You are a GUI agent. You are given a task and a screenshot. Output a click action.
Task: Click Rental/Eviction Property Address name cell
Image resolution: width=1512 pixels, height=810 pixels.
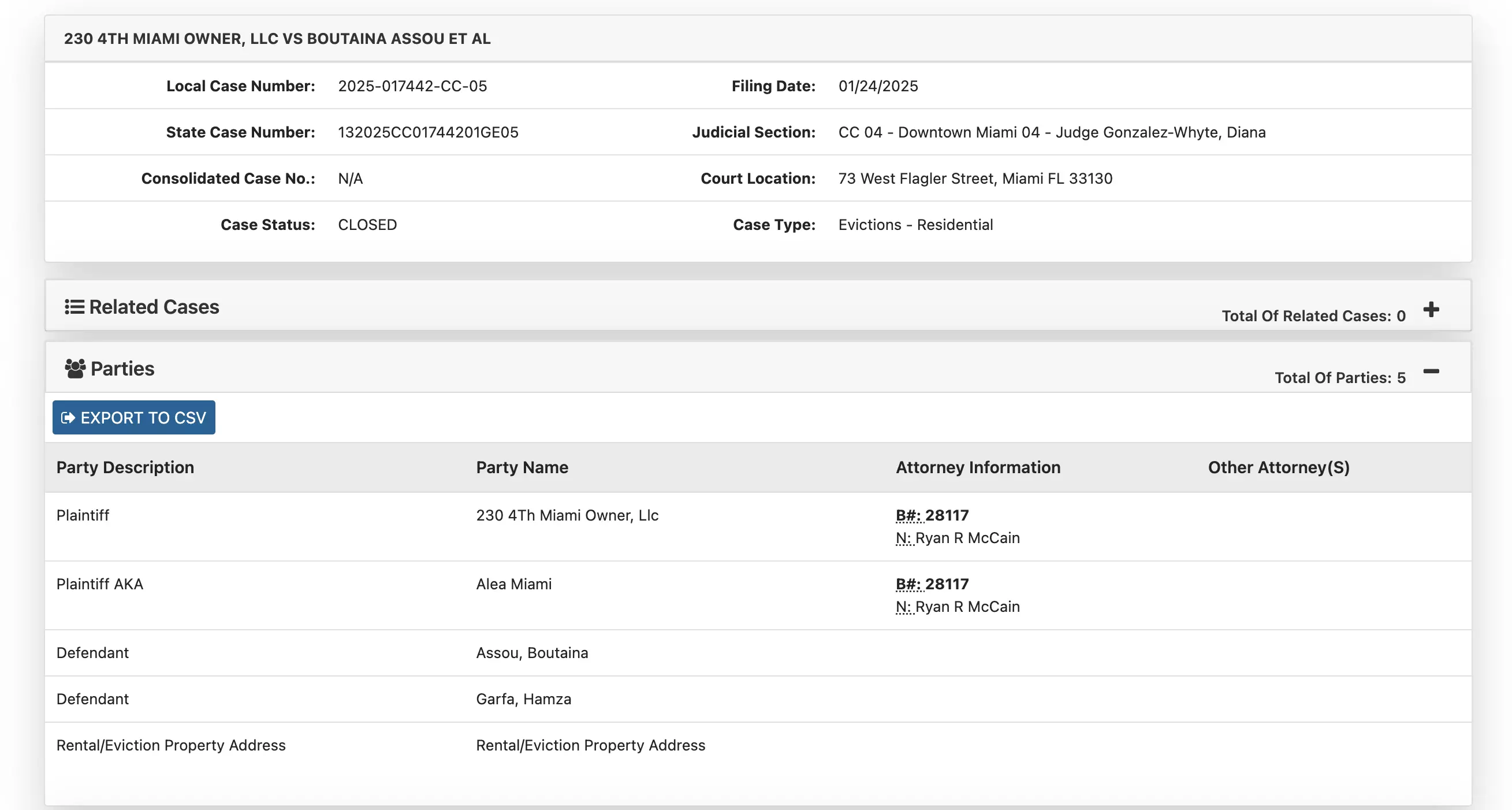590,745
